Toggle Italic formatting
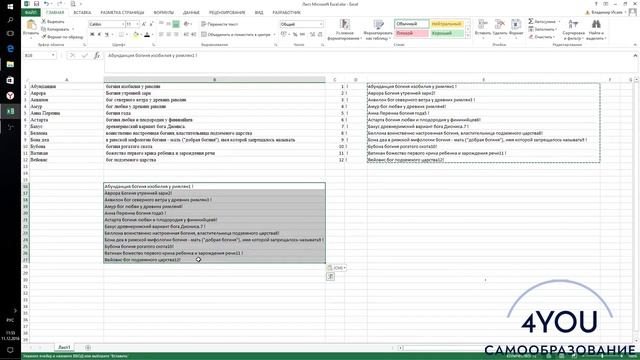 99,35
